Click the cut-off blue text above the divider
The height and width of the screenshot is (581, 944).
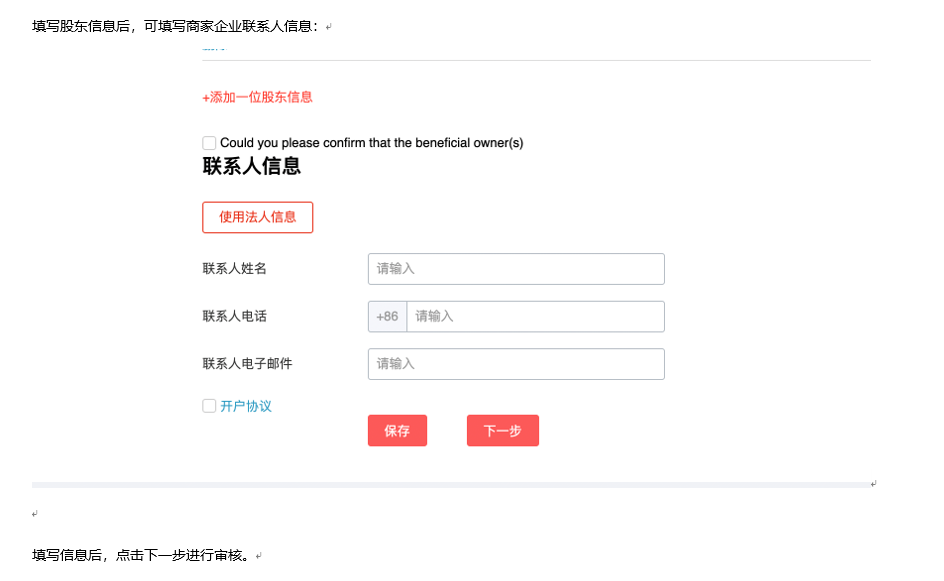click(214, 48)
